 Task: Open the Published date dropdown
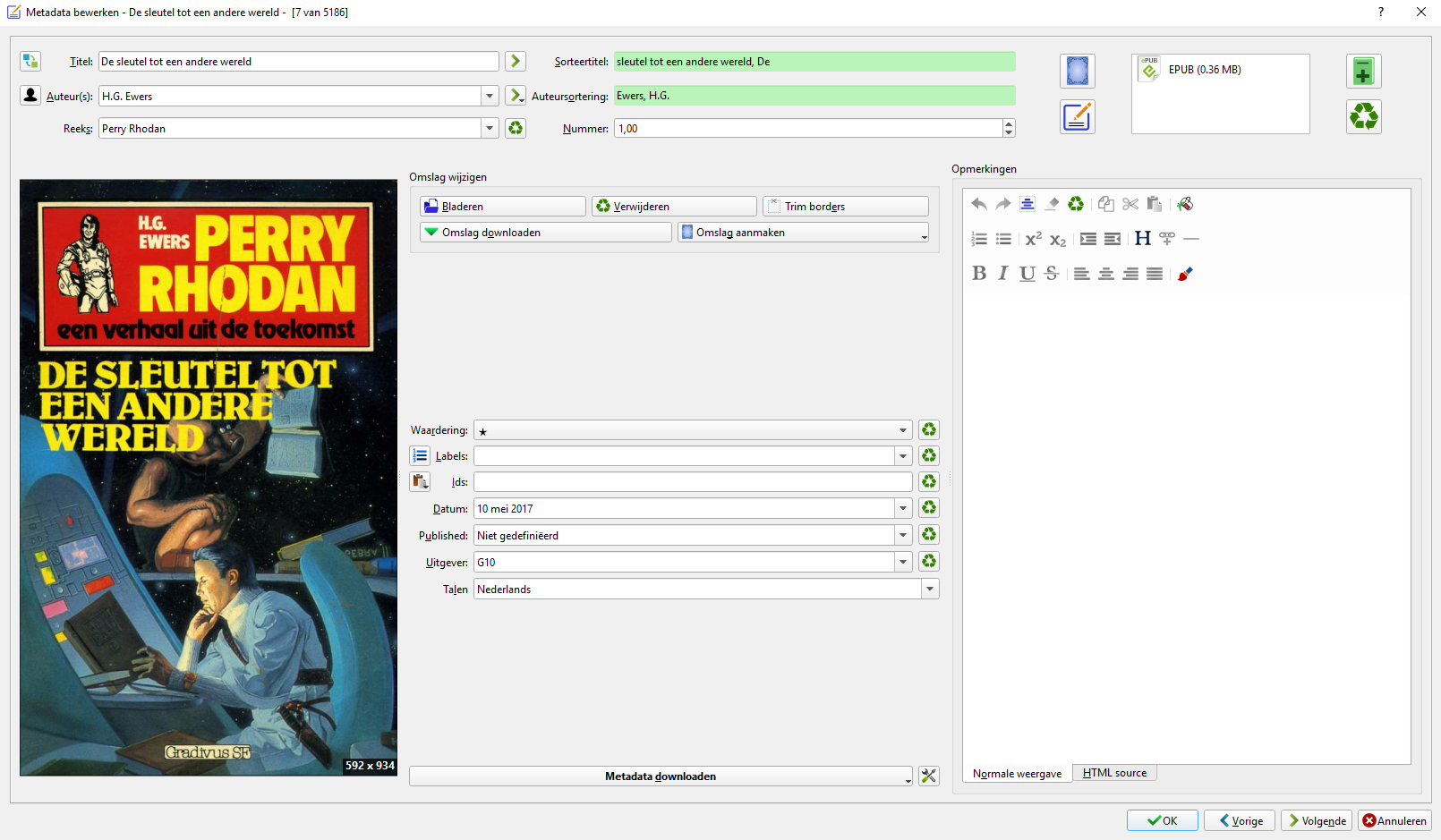pyautogui.click(x=903, y=535)
